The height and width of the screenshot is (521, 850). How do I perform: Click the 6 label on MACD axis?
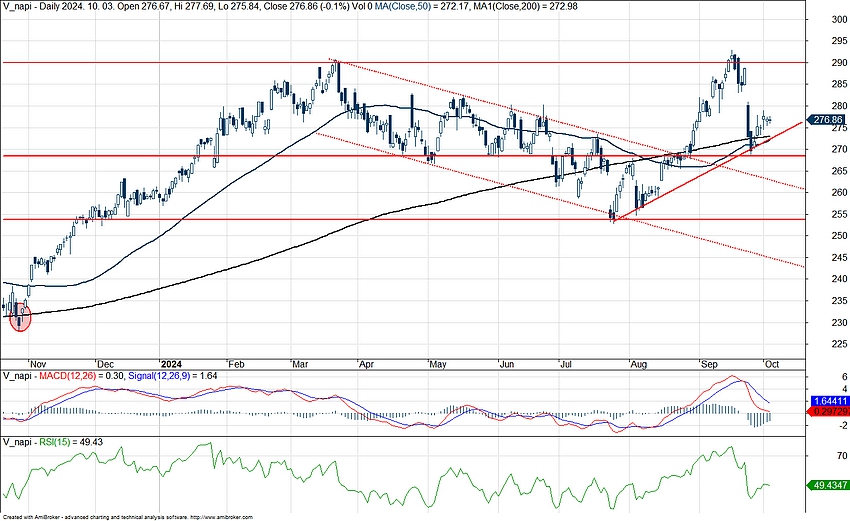[844, 377]
